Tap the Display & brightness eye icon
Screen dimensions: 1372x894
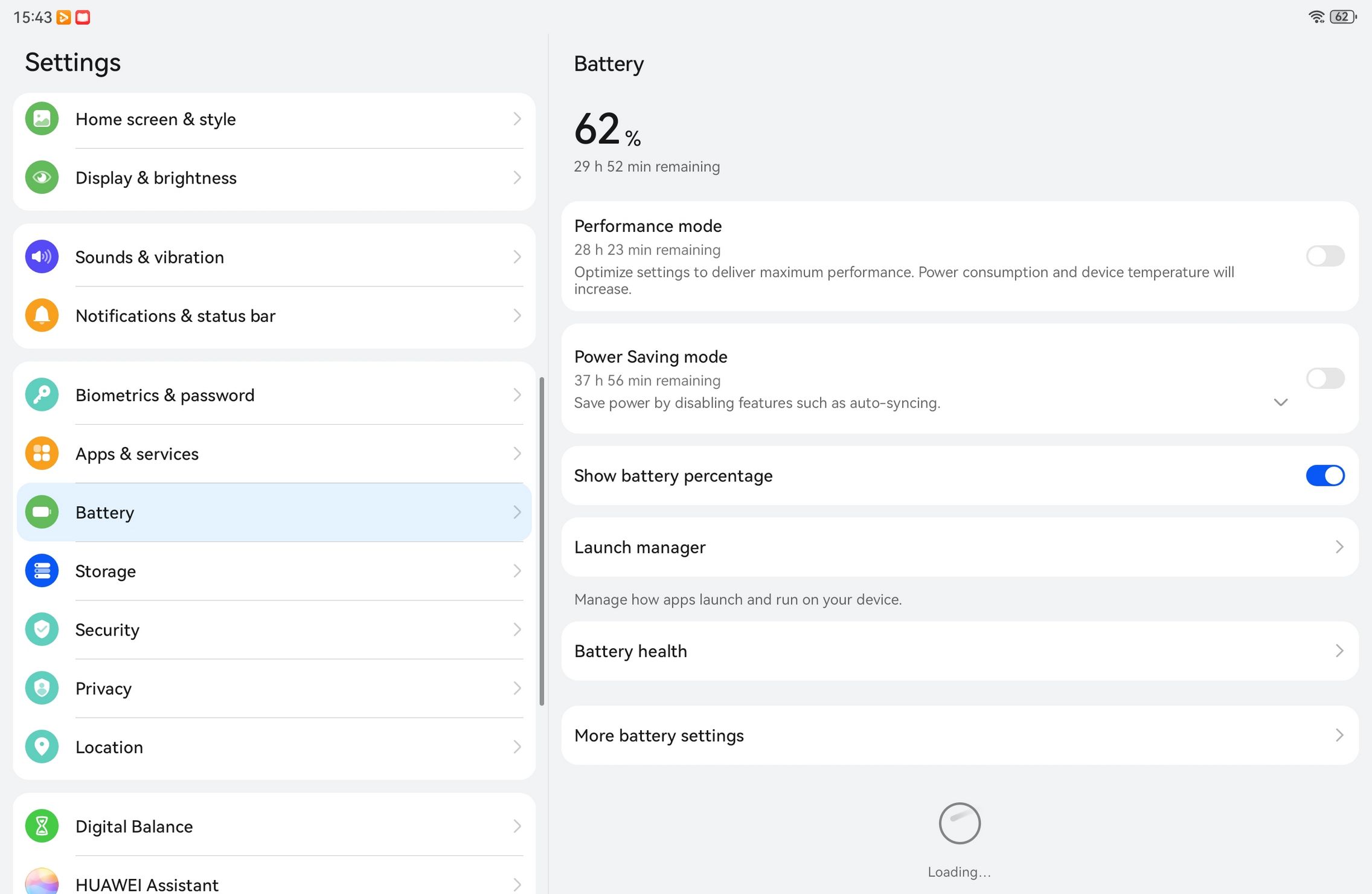[x=42, y=178]
